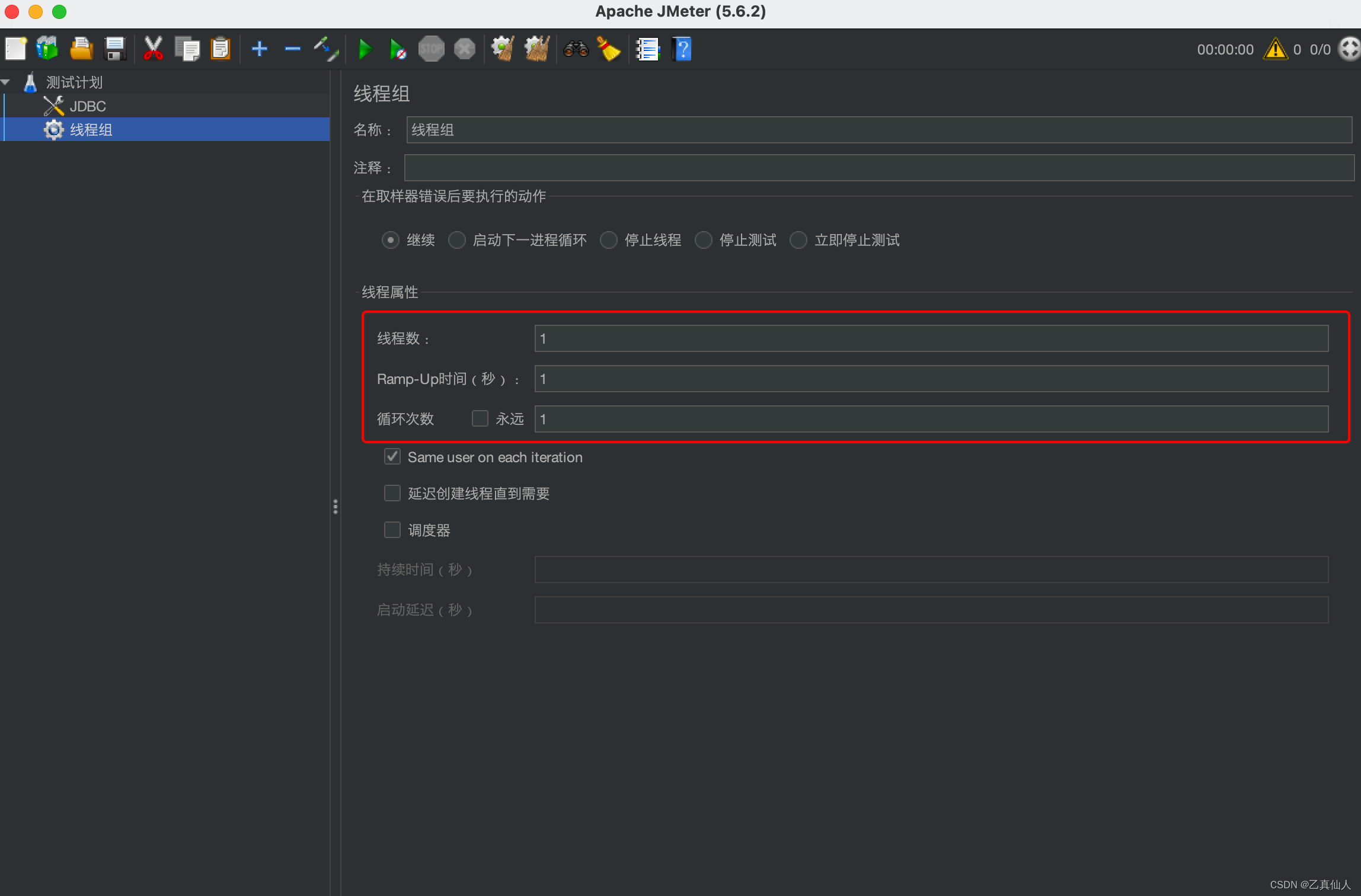Enable the 永远 loop forever checkbox
The width and height of the screenshot is (1361, 896).
click(480, 419)
